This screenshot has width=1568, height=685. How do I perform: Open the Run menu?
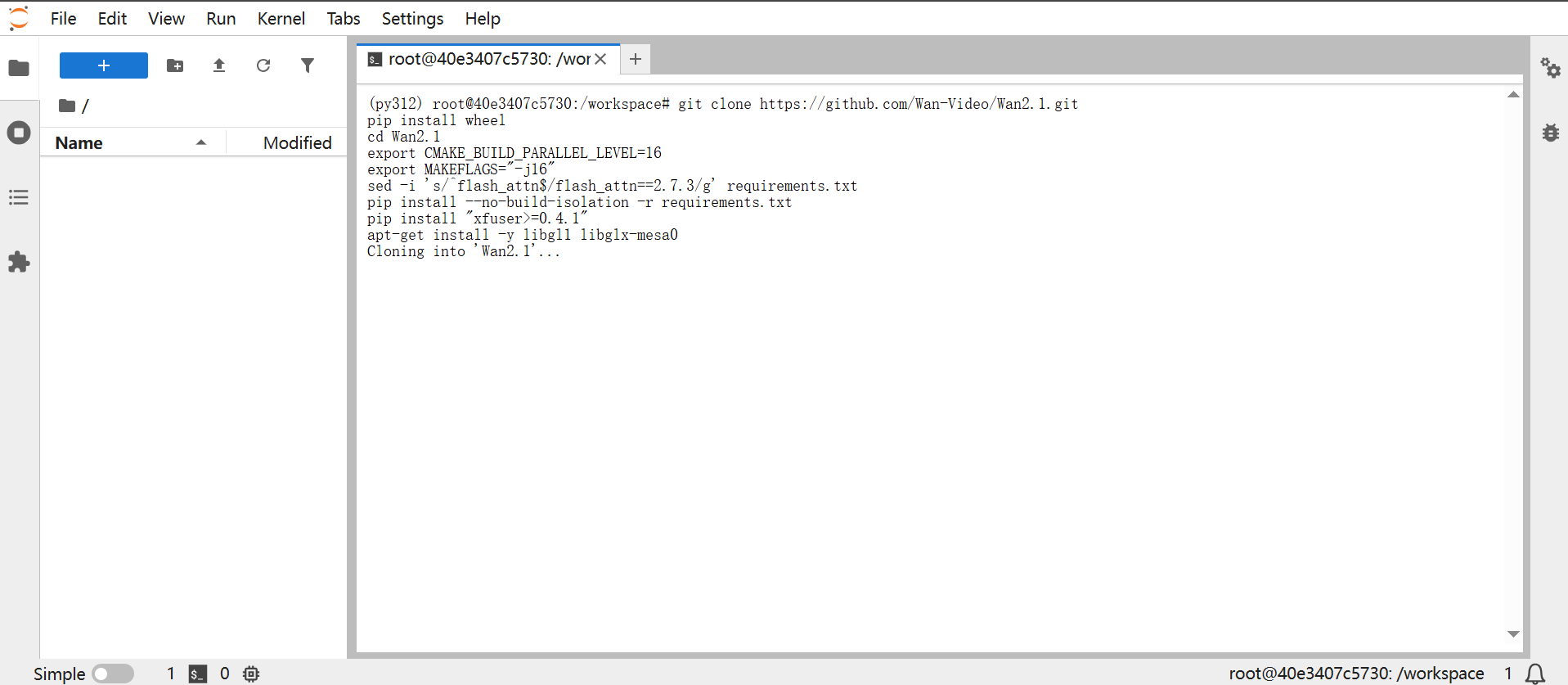(221, 18)
